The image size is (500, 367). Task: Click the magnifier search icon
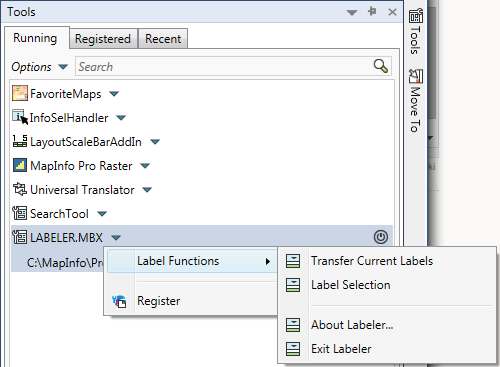coord(380,66)
